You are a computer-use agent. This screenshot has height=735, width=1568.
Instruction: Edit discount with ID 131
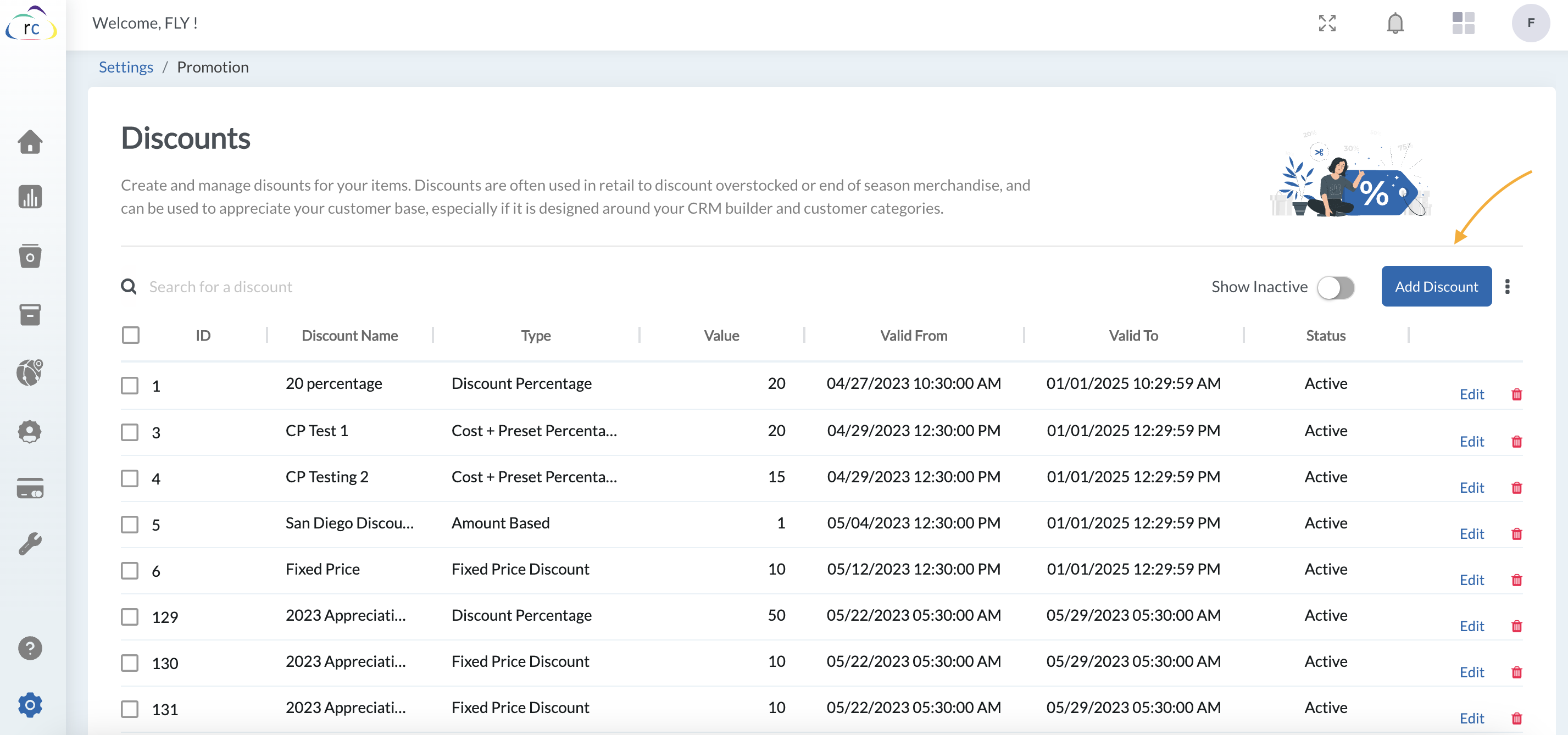(x=1471, y=719)
